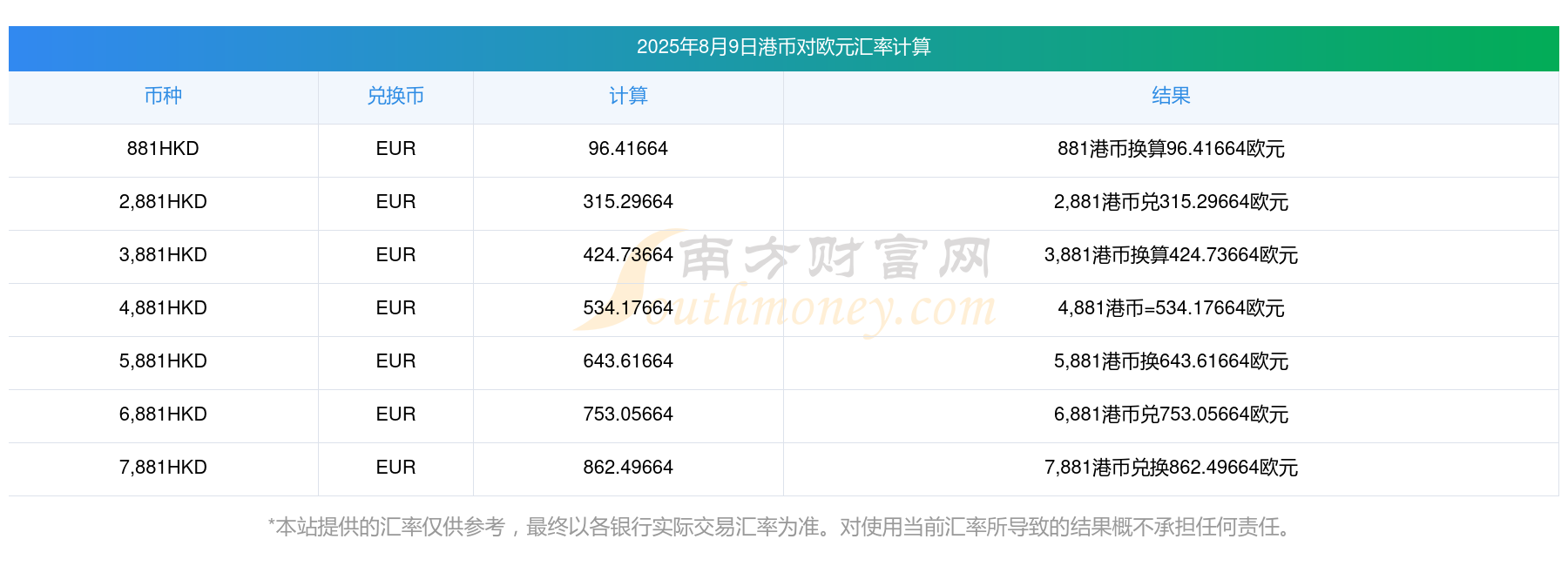Select the value 534.17664 in the 计算 column
This screenshot has height=566, width=1568.
pos(628,308)
